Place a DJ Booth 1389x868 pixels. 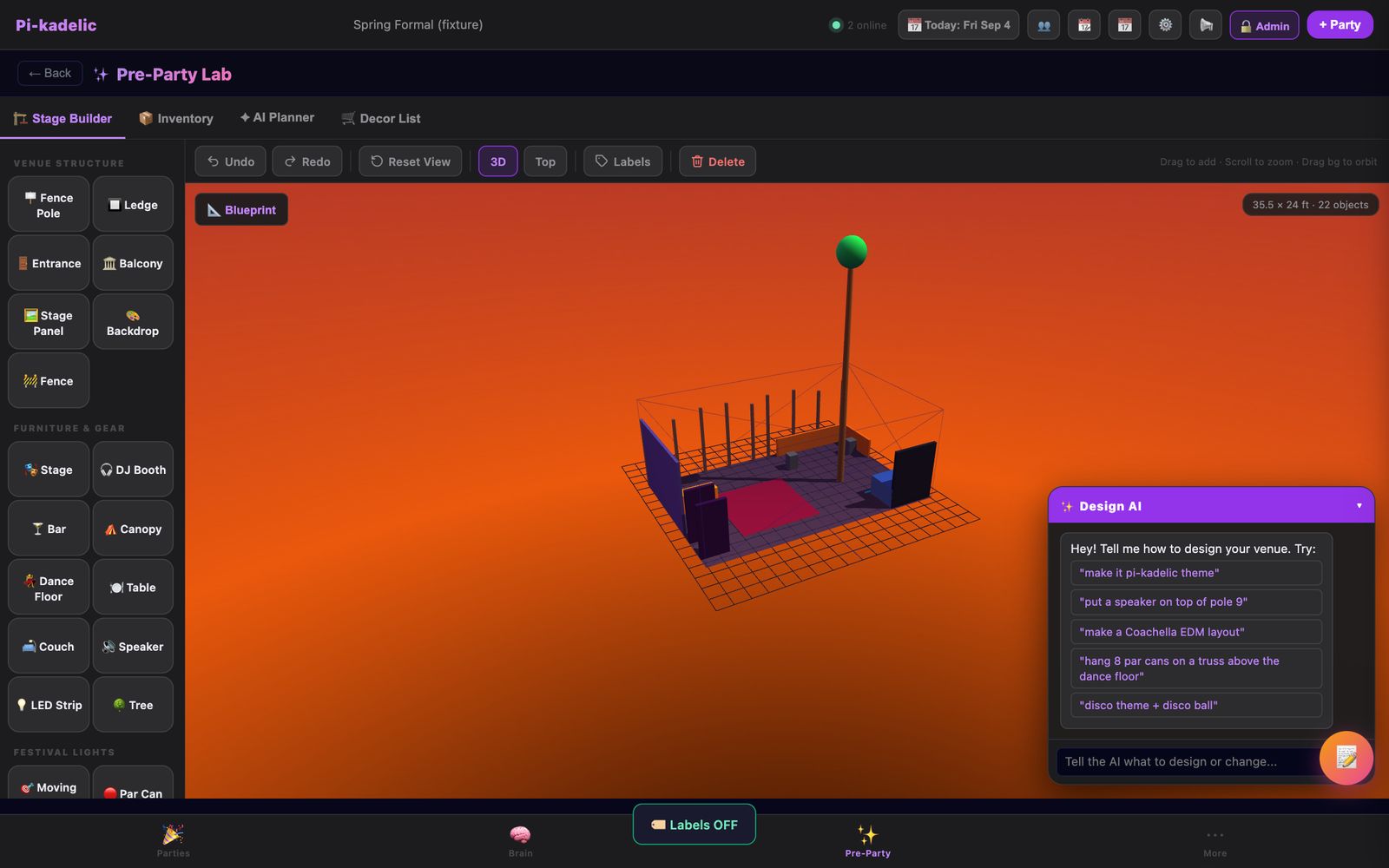pyautogui.click(x=133, y=470)
